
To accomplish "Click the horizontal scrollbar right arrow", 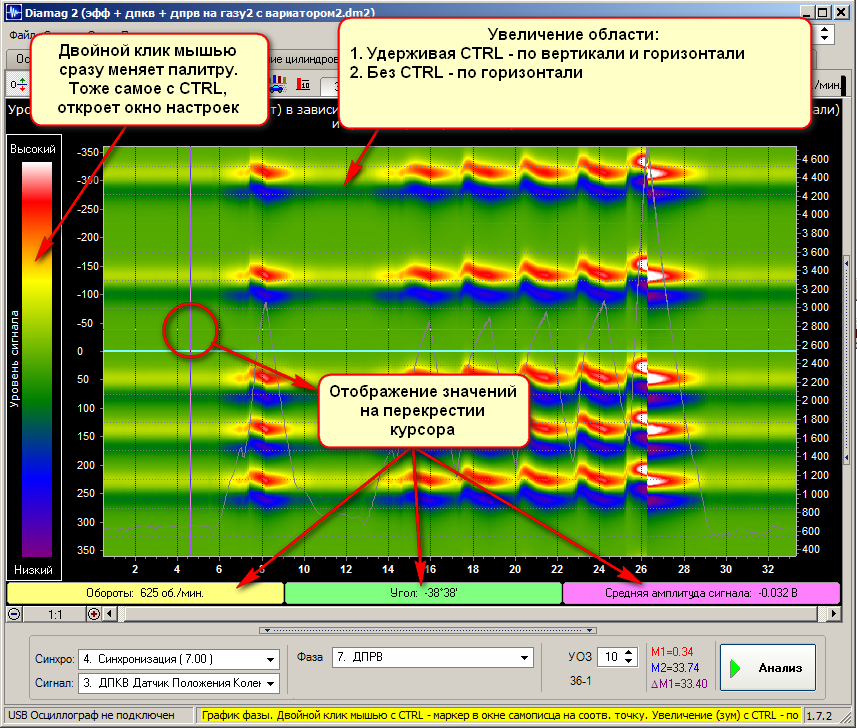I will (833, 614).
